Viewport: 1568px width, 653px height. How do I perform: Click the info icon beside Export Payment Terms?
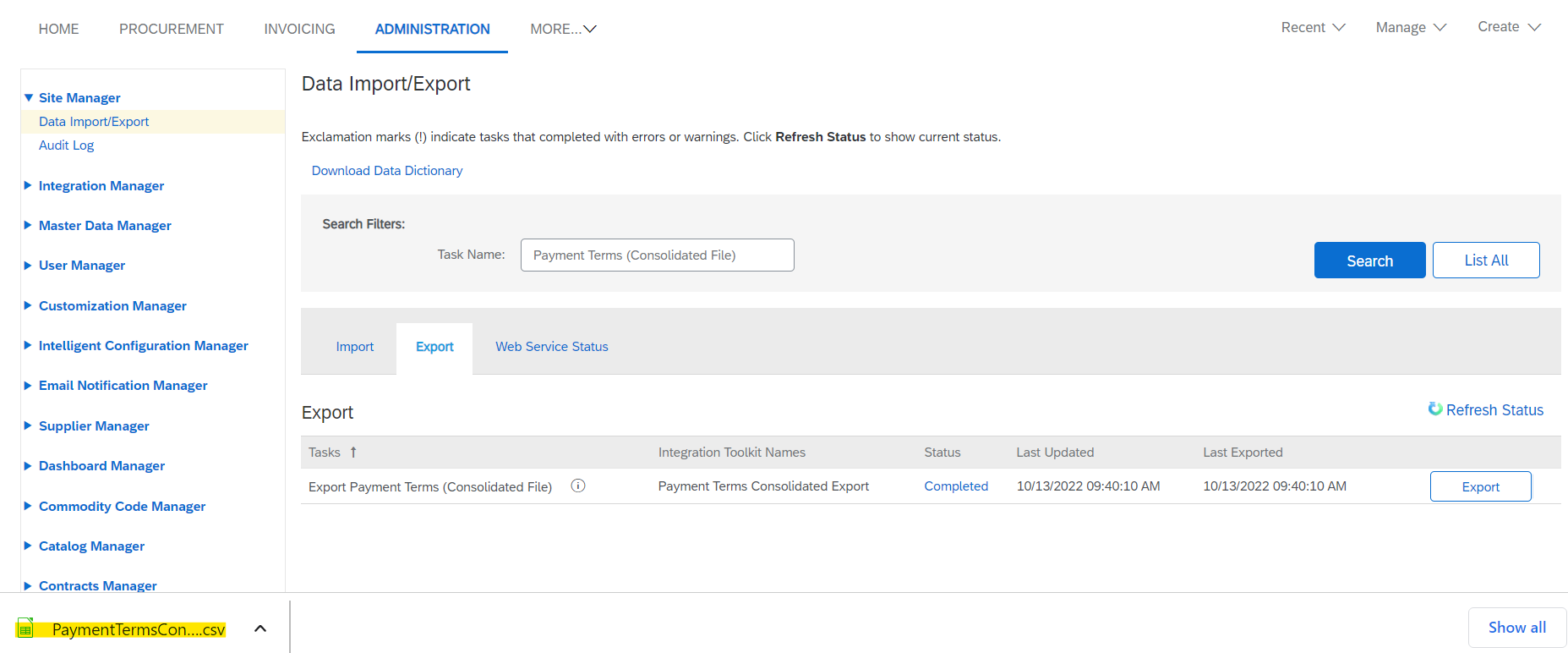[x=578, y=486]
